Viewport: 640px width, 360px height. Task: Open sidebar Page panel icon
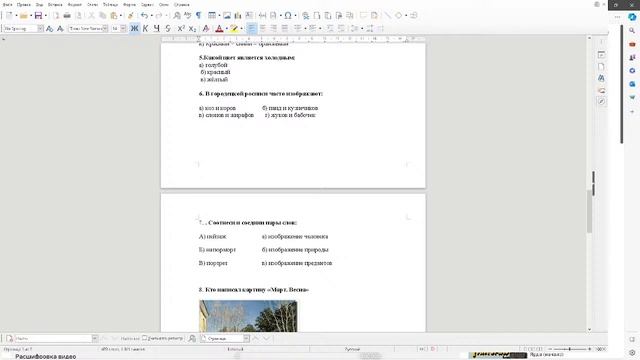pos(601,66)
